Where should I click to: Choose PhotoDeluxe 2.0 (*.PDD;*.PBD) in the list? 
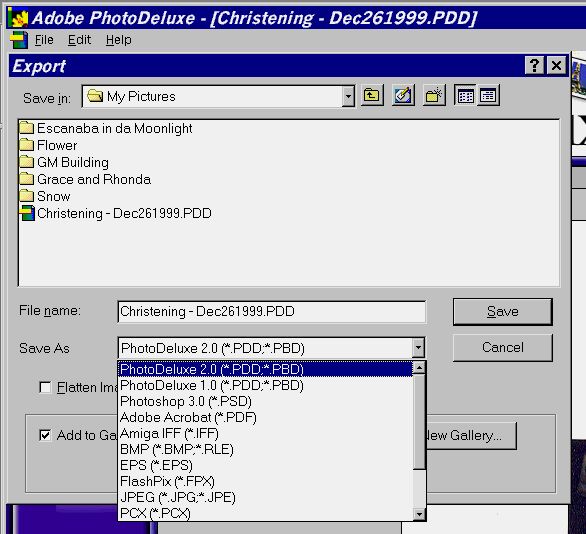tap(265, 369)
